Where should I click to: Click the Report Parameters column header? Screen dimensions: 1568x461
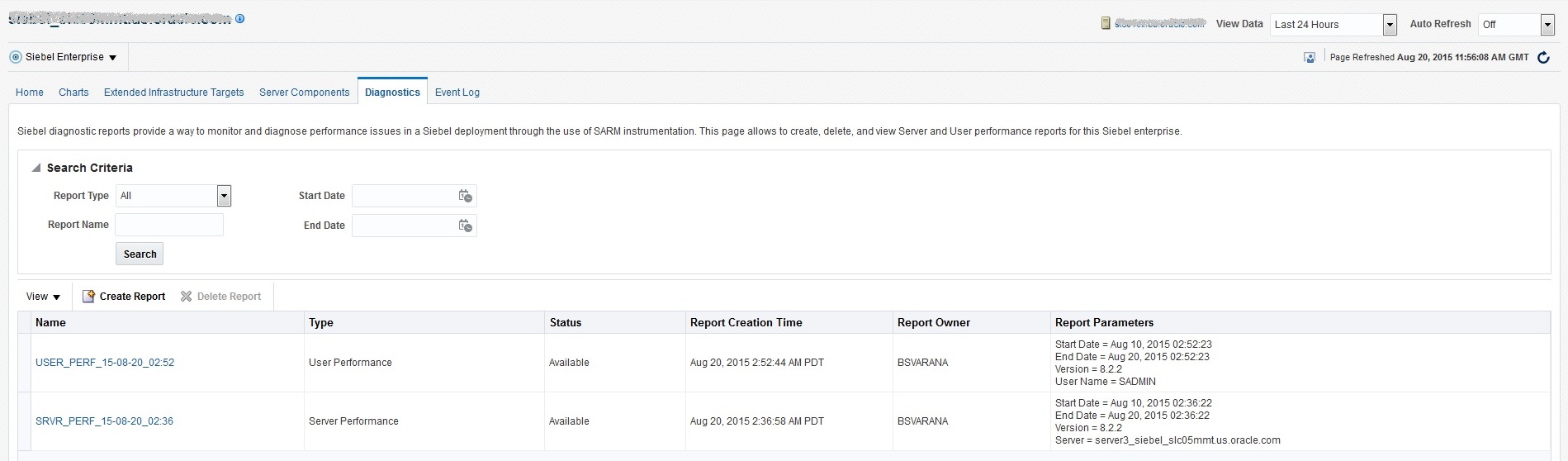point(1300,323)
